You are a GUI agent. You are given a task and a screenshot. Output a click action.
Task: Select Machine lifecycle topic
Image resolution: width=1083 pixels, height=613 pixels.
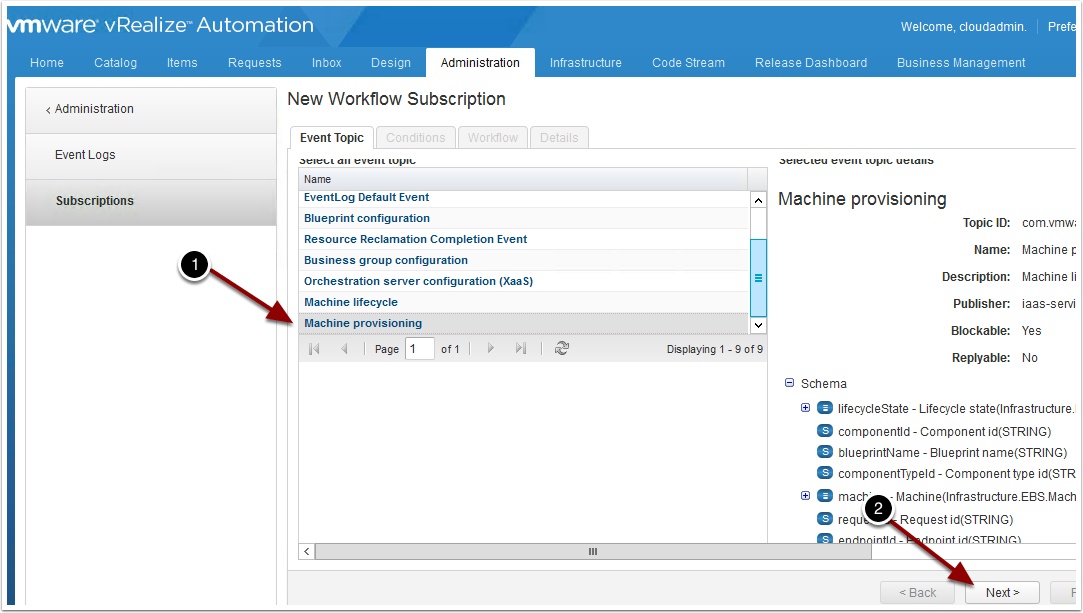(x=524, y=302)
